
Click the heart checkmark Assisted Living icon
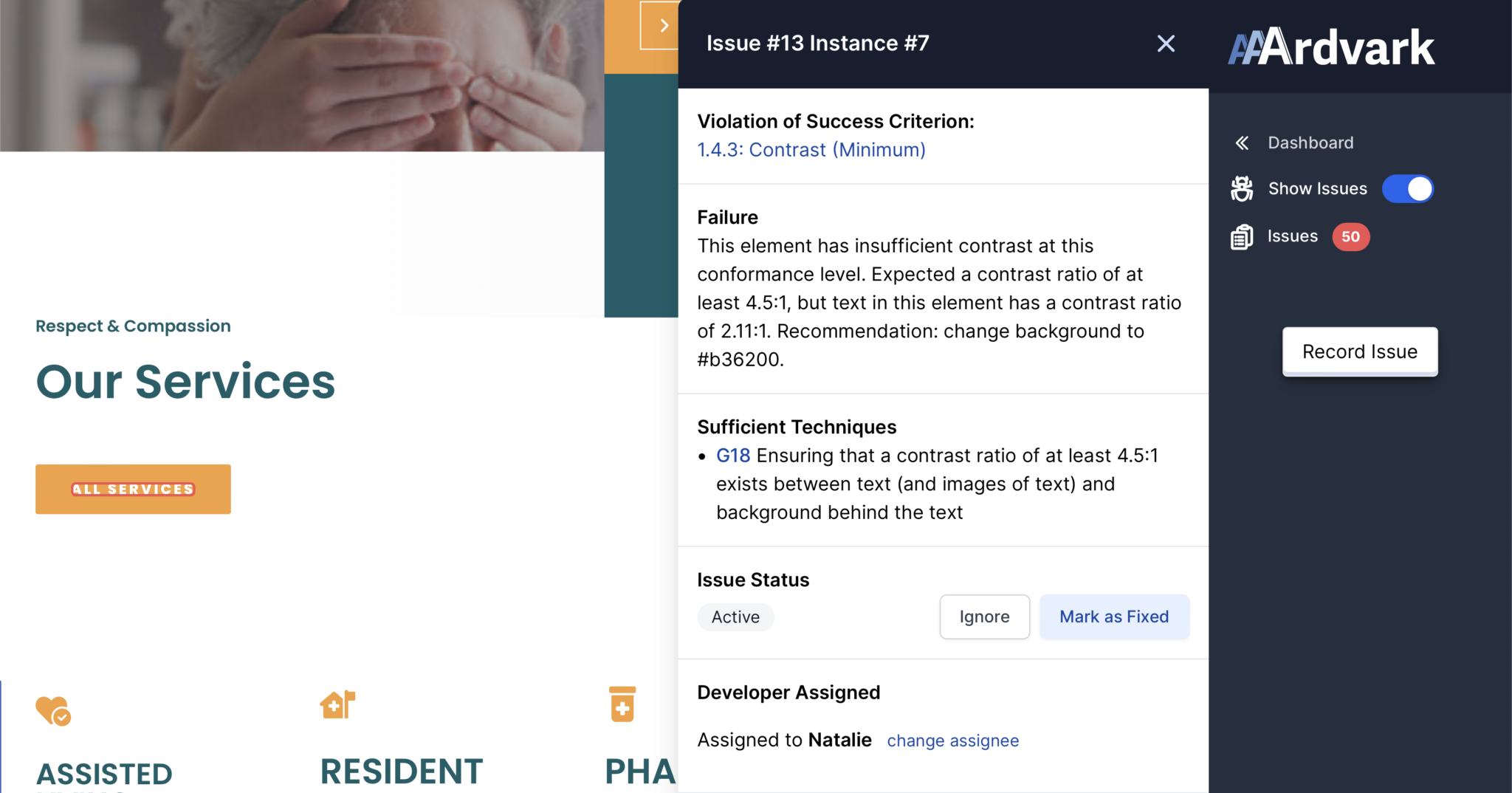point(53,710)
